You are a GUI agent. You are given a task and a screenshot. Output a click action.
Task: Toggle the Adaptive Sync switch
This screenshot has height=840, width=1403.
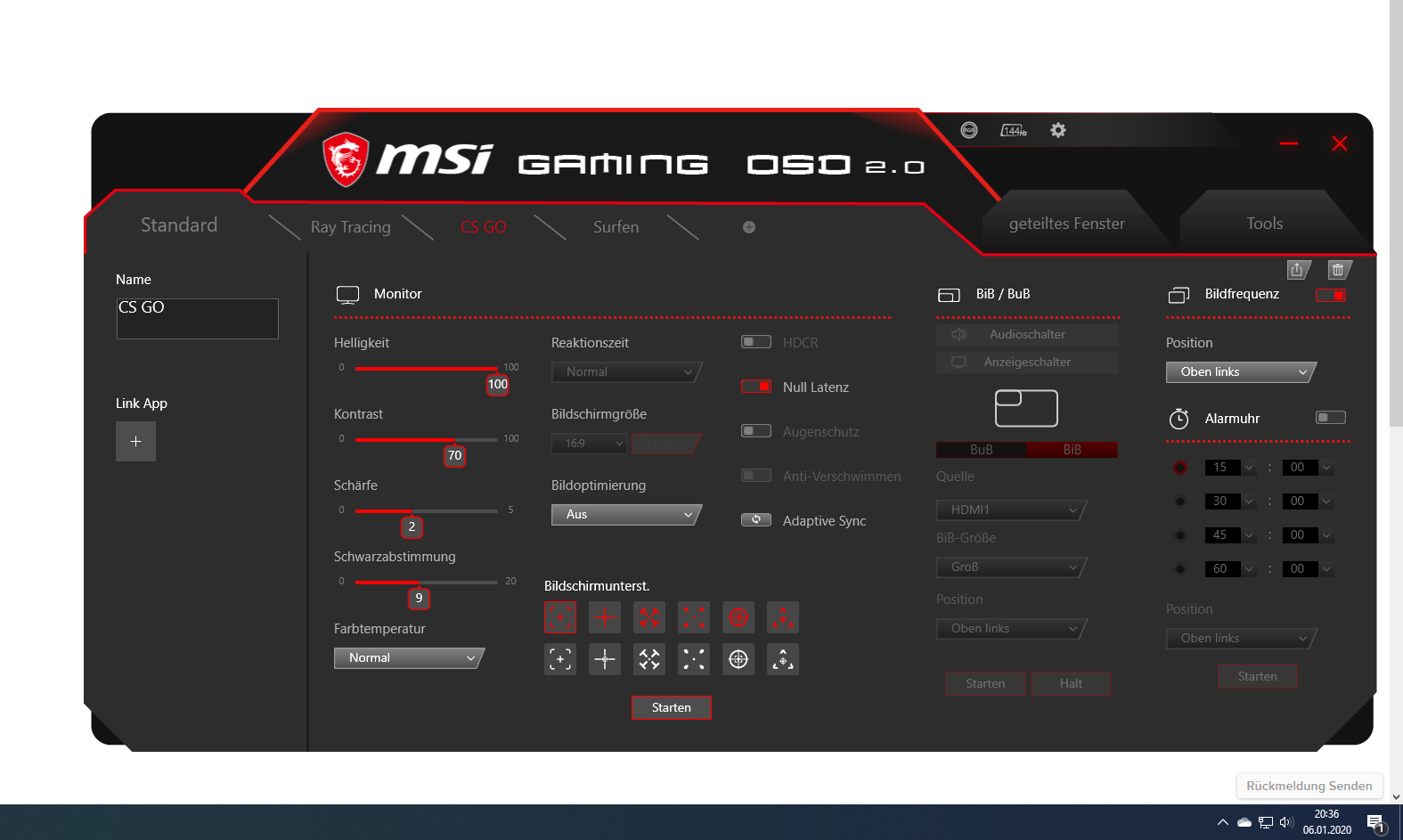(x=756, y=520)
